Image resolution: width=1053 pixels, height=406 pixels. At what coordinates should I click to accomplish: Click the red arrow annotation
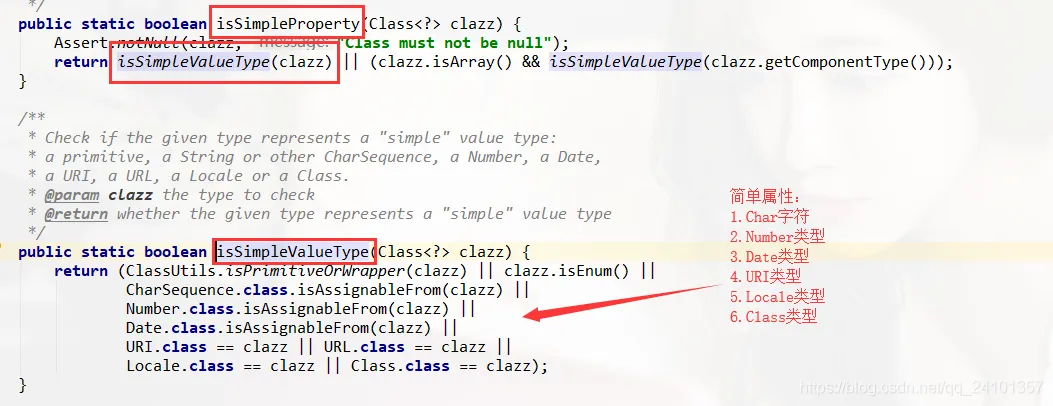(x=621, y=302)
